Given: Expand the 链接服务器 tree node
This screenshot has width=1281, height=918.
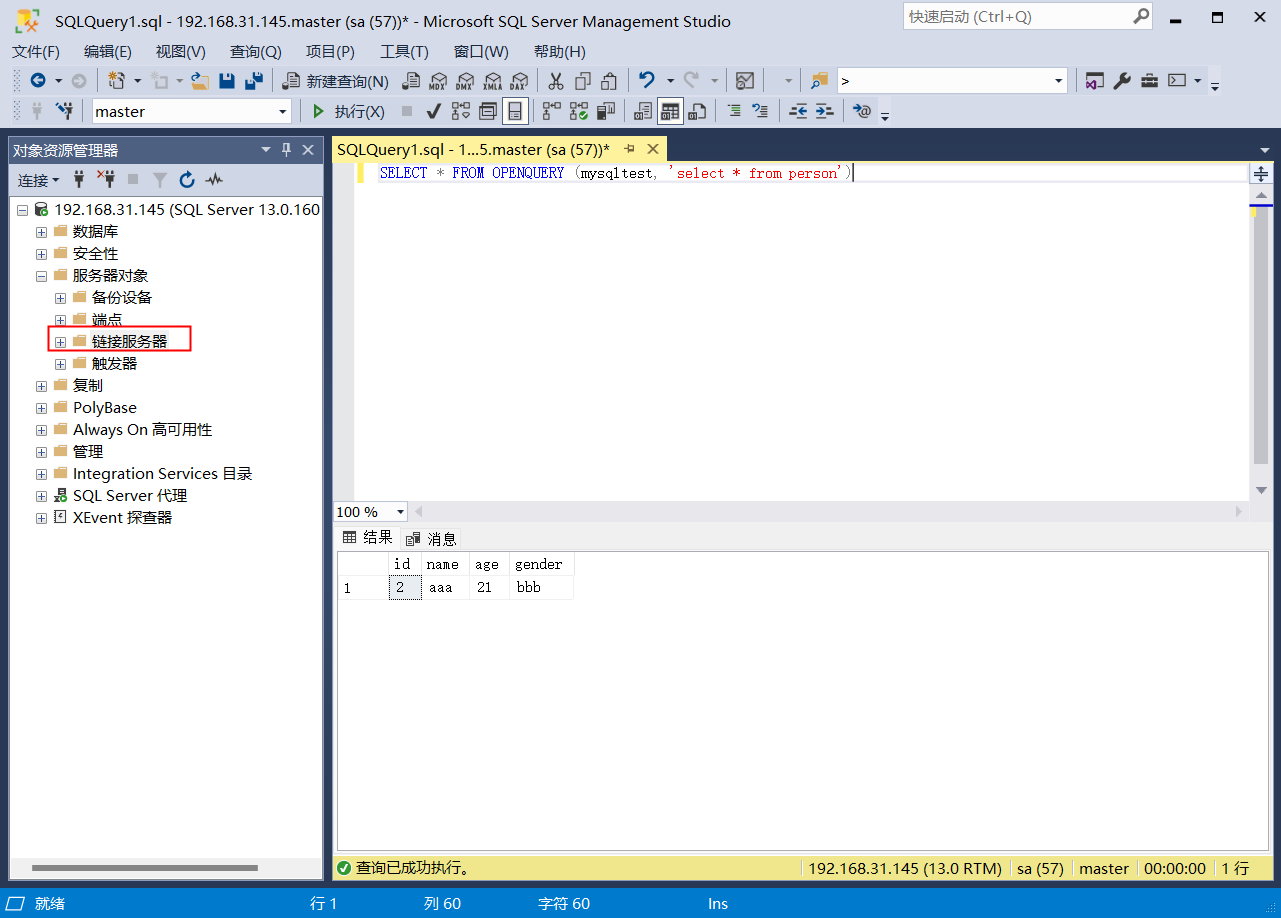Looking at the screenshot, I should (61, 340).
